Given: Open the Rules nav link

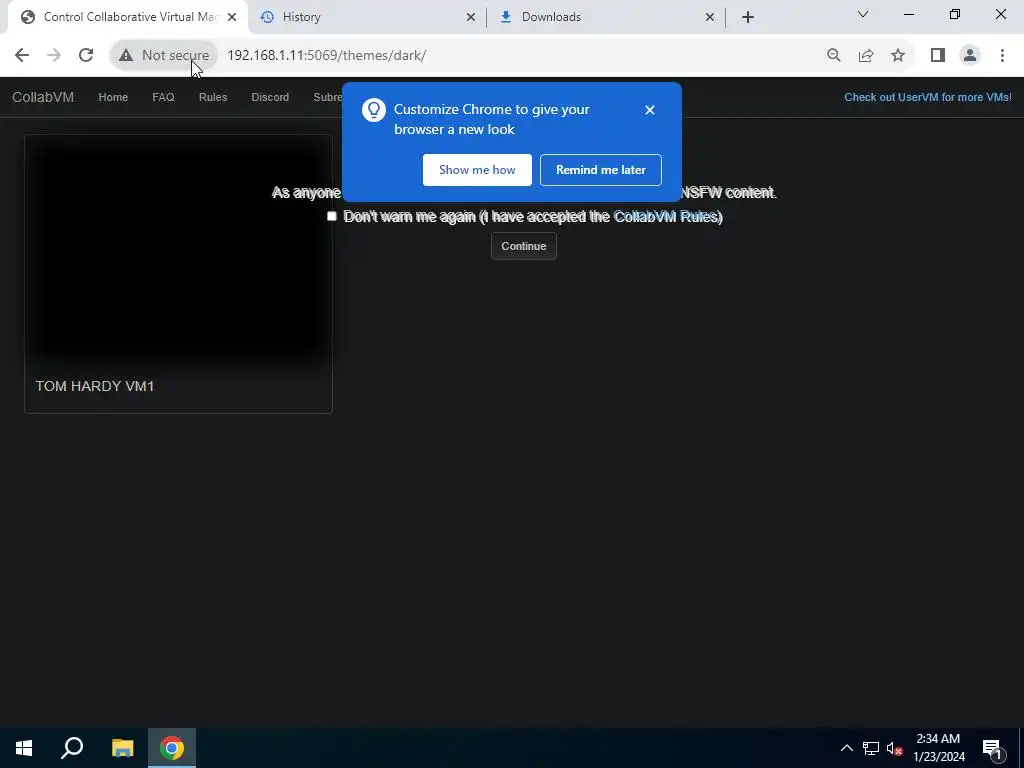Looking at the screenshot, I should point(213,97).
